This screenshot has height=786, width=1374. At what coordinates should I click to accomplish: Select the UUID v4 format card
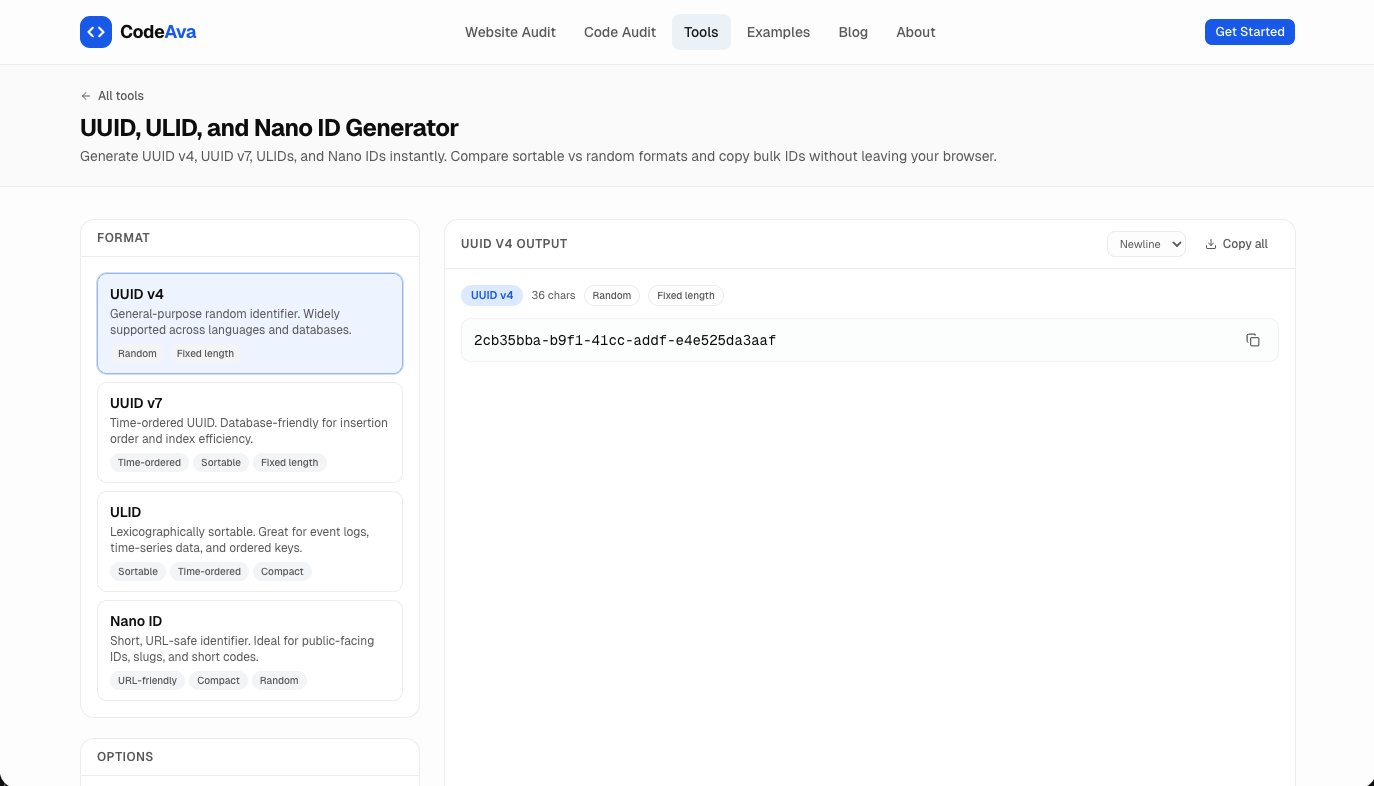[x=250, y=324]
